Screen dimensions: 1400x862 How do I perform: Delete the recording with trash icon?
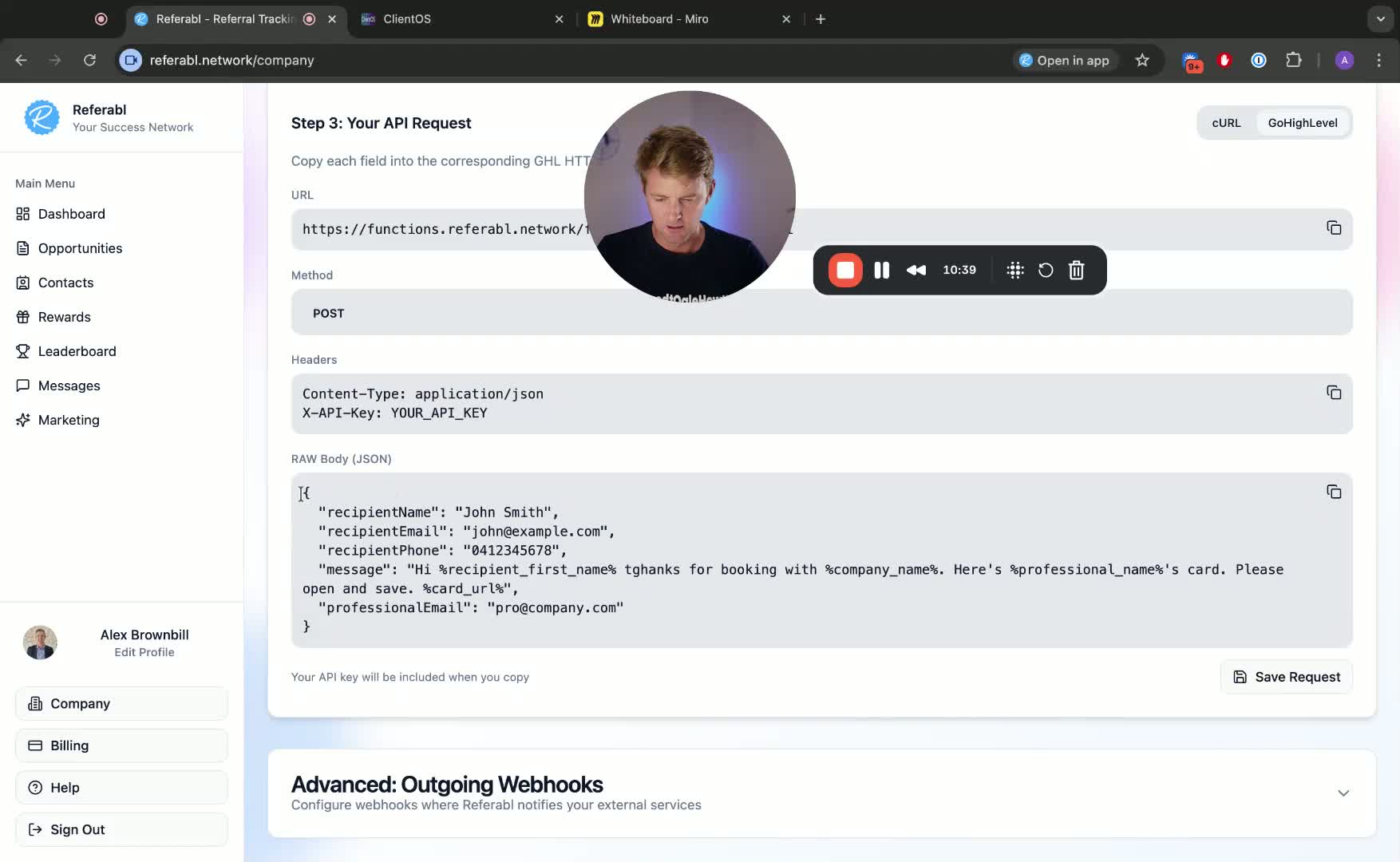click(x=1077, y=270)
